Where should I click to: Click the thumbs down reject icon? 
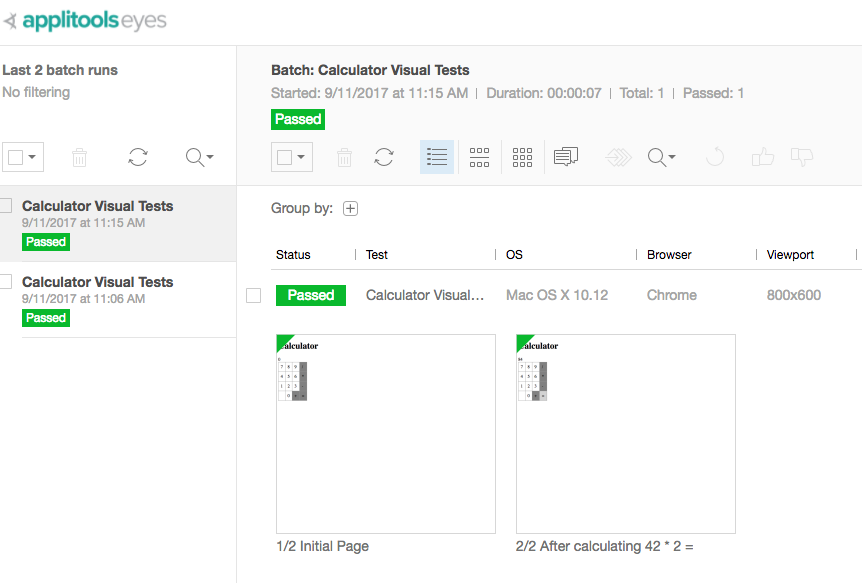801,157
